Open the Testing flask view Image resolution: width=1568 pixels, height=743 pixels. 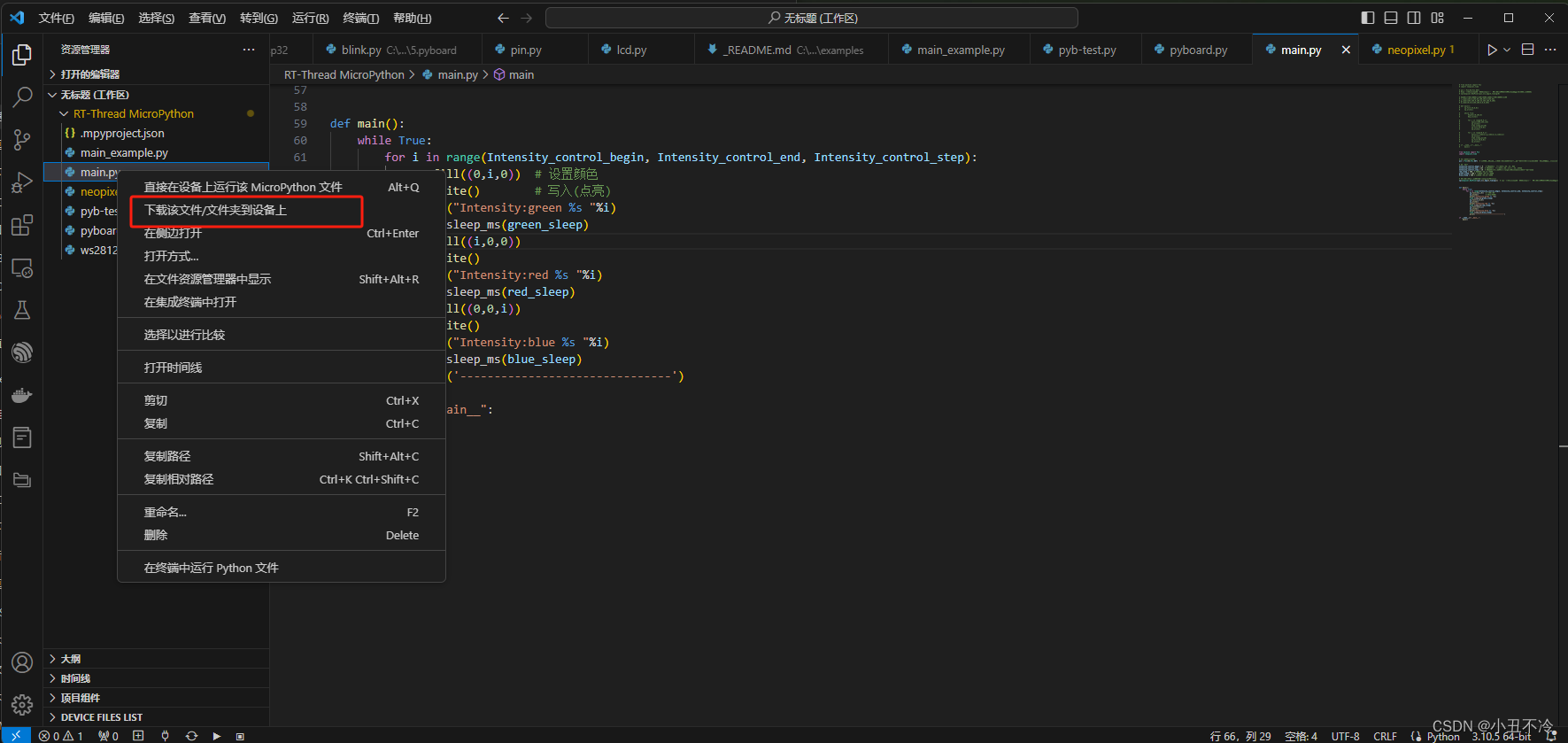22,310
